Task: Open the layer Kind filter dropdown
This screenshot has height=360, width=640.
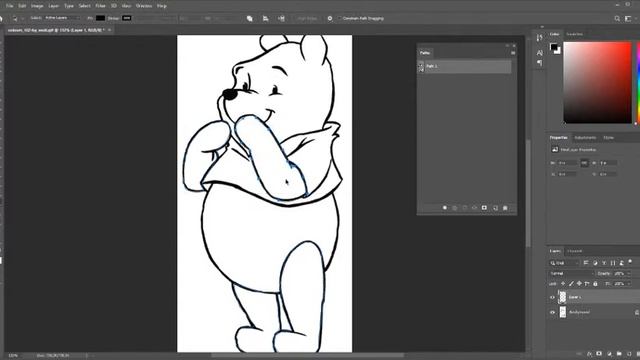Action: click(x=565, y=263)
